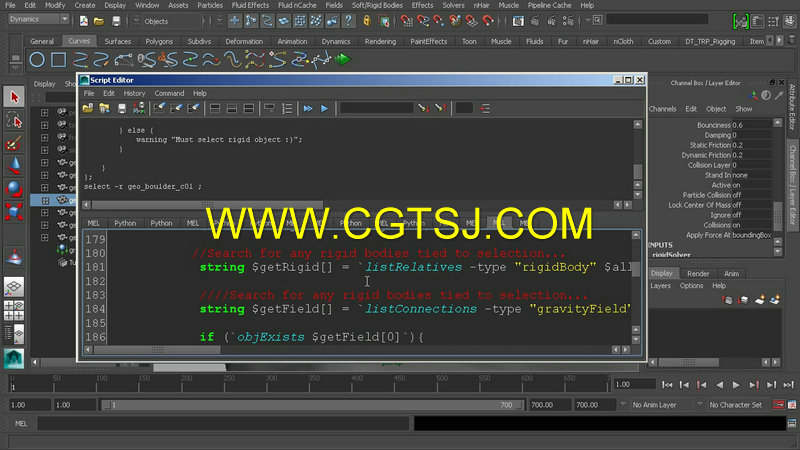Click Channels menu in Channel Box

pos(662,109)
